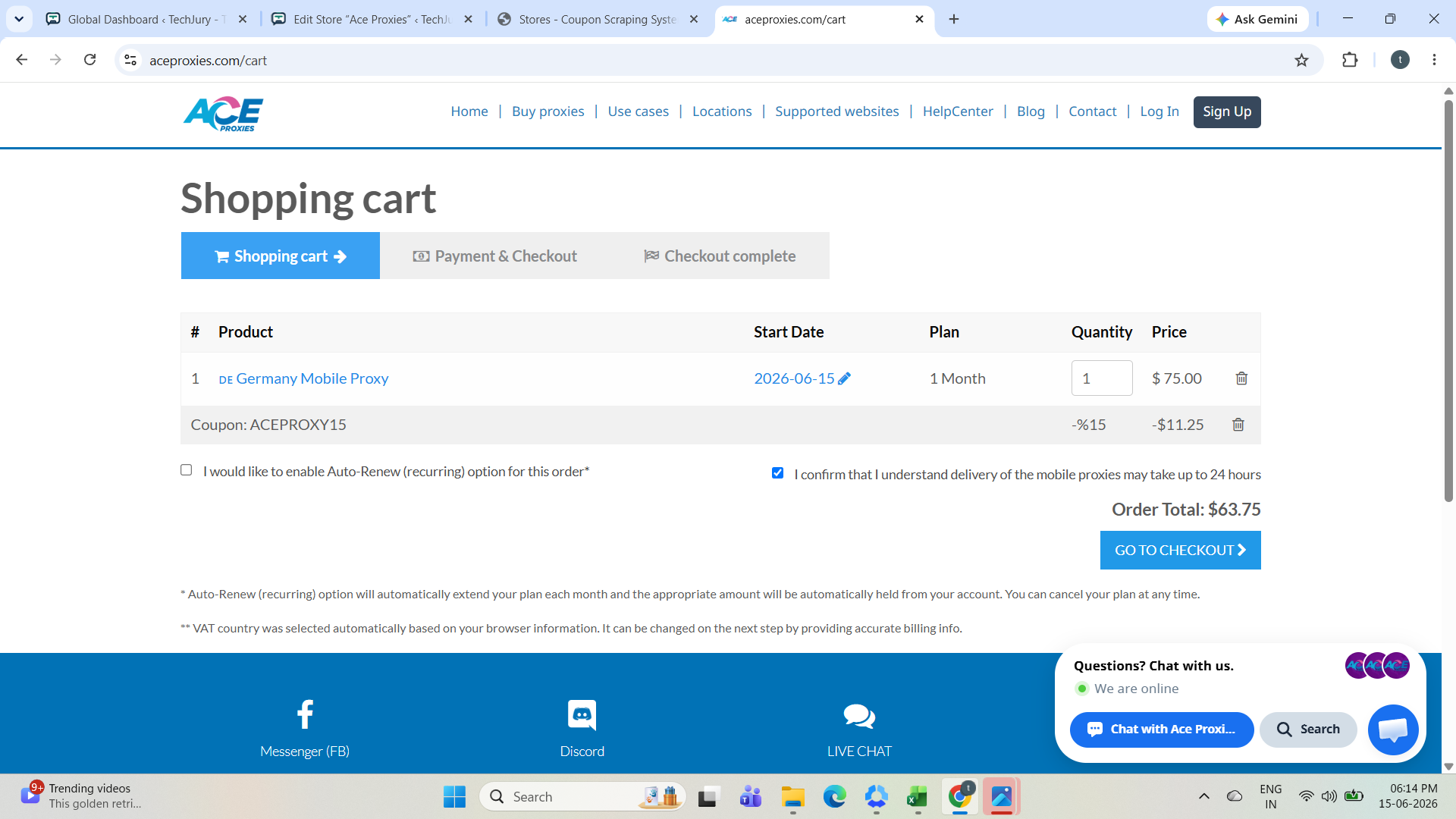Viewport: 1456px width, 819px height.
Task: Bookmark this page with star icon
Action: [1301, 60]
